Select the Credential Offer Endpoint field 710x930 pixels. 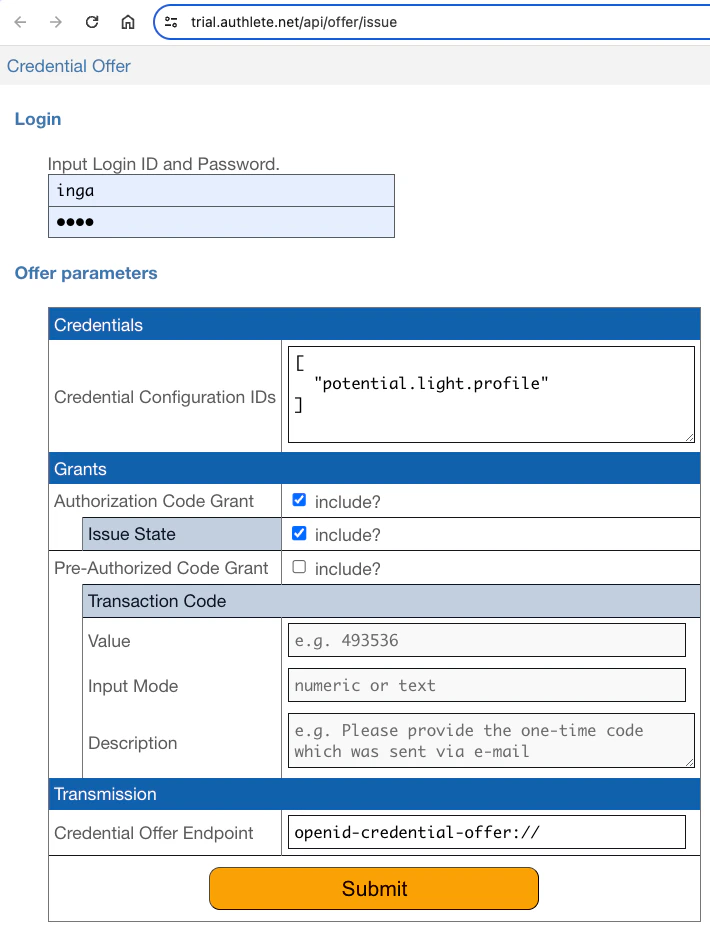coord(486,831)
